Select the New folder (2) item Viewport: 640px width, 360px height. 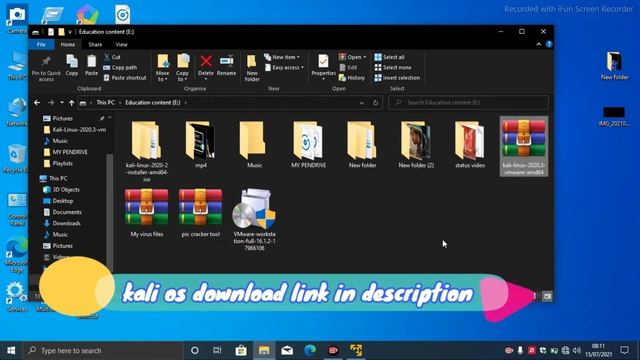pyautogui.click(x=416, y=145)
